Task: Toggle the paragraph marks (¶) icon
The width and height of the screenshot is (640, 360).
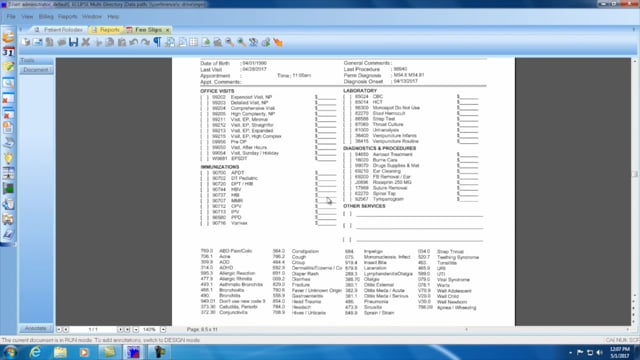Action: pos(157,42)
